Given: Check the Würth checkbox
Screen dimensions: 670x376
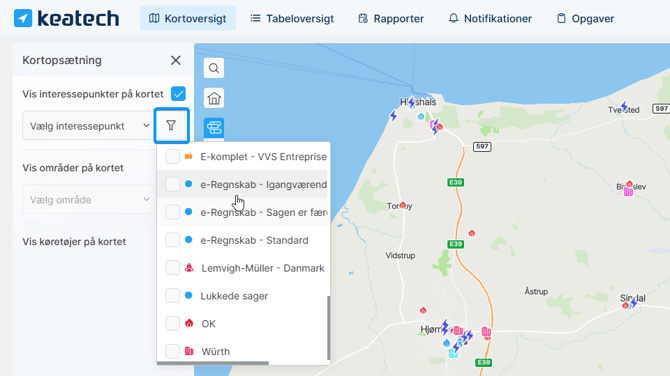Looking at the screenshot, I should 173,351.
